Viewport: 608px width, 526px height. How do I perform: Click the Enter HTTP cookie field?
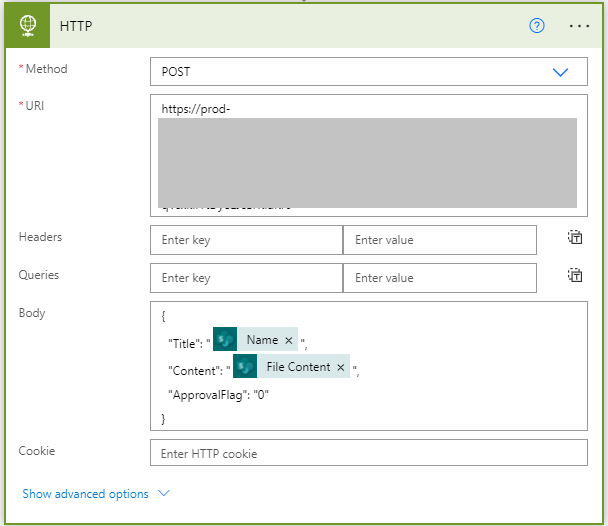[x=369, y=453]
